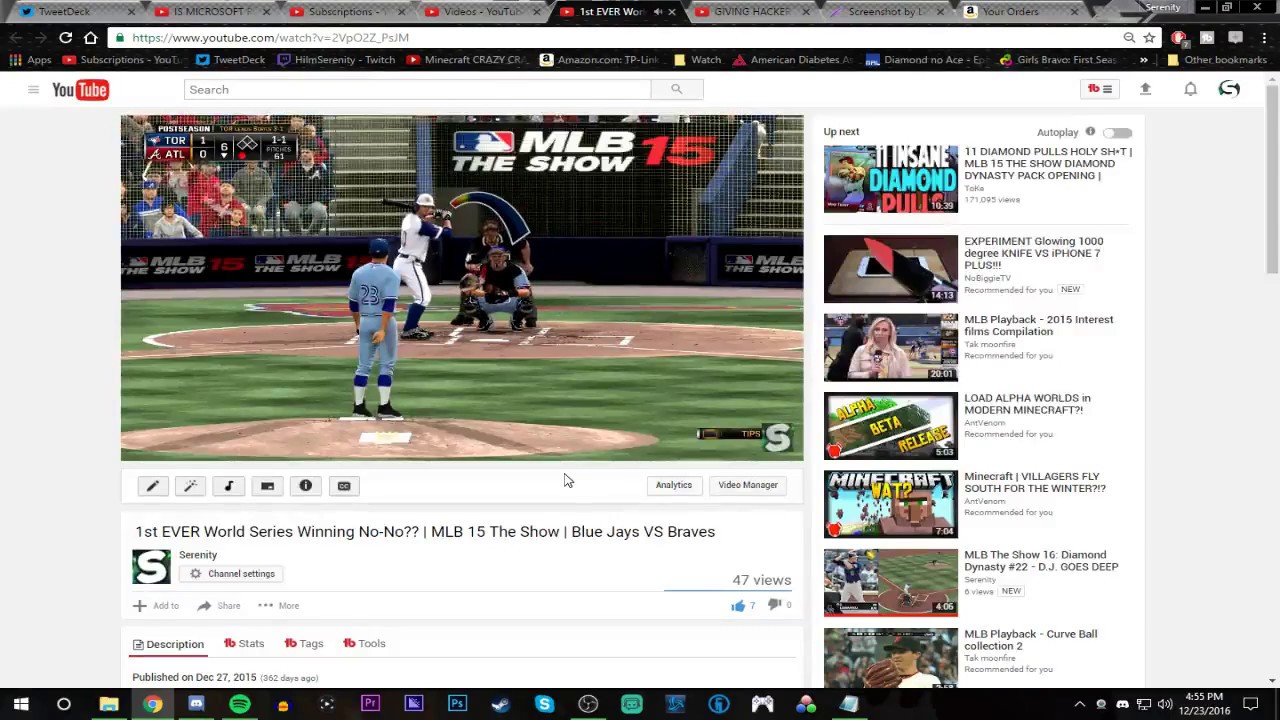Open the Watch bookmarks folder

[698, 60]
